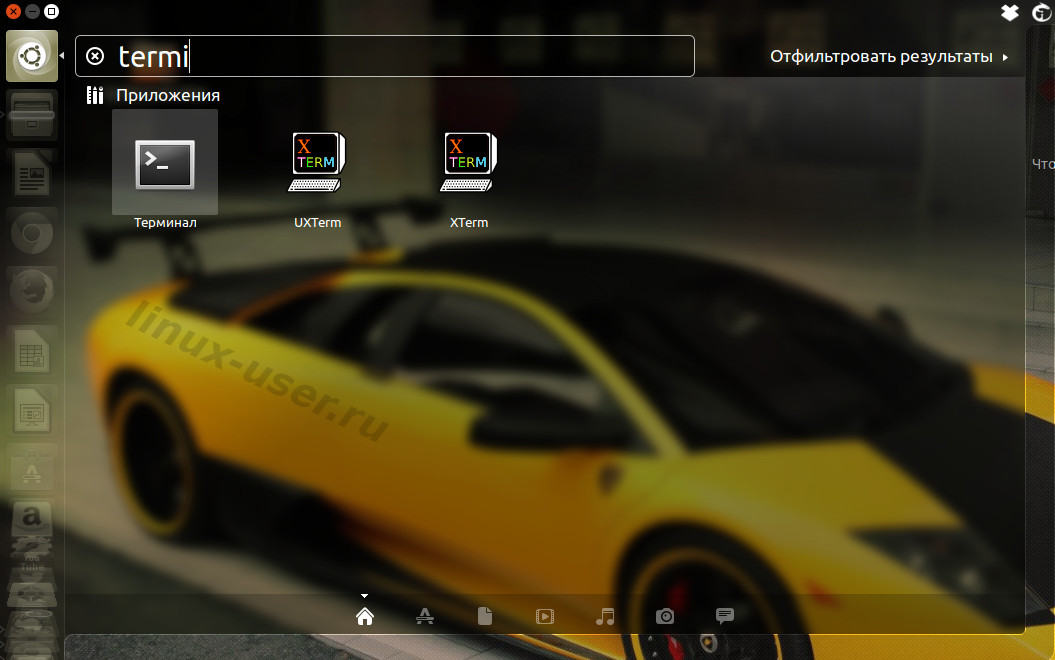Maximize the Dash with square button
1055x660 pixels.
coord(51,11)
